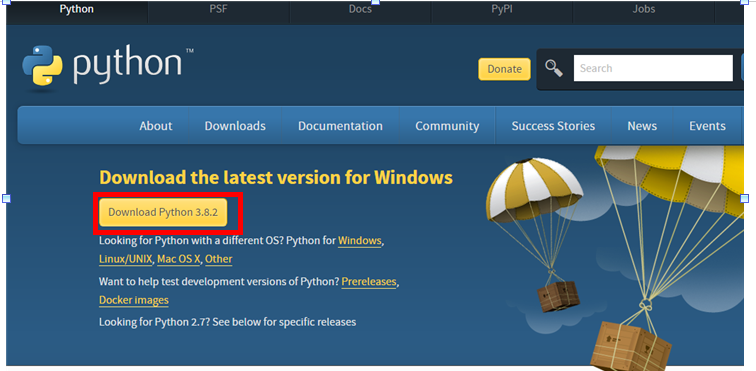Click 'Download the latest version for Windows' heading
This screenshot has height=371, width=756.
[x=276, y=178]
